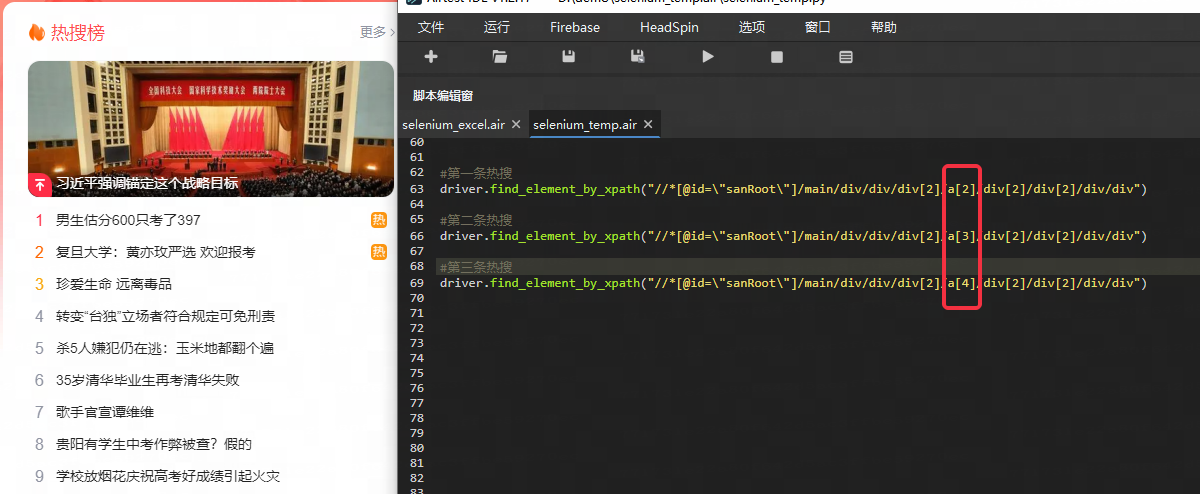
Task: Close the selenium_temp.air tab
Action: [648, 124]
